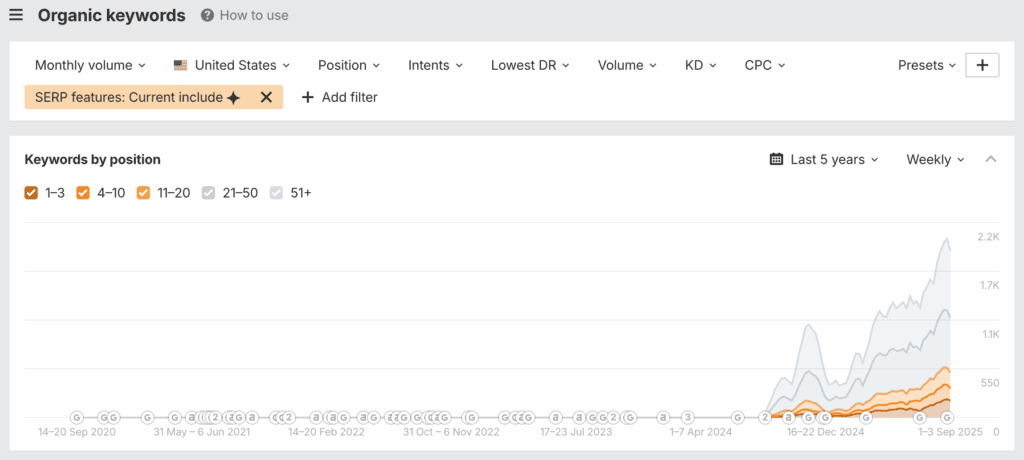Image resolution: width=1024 pixels, height=460 pixels.
Task: Enable the 21–50 position checkbox
Action: pos(209,193)
